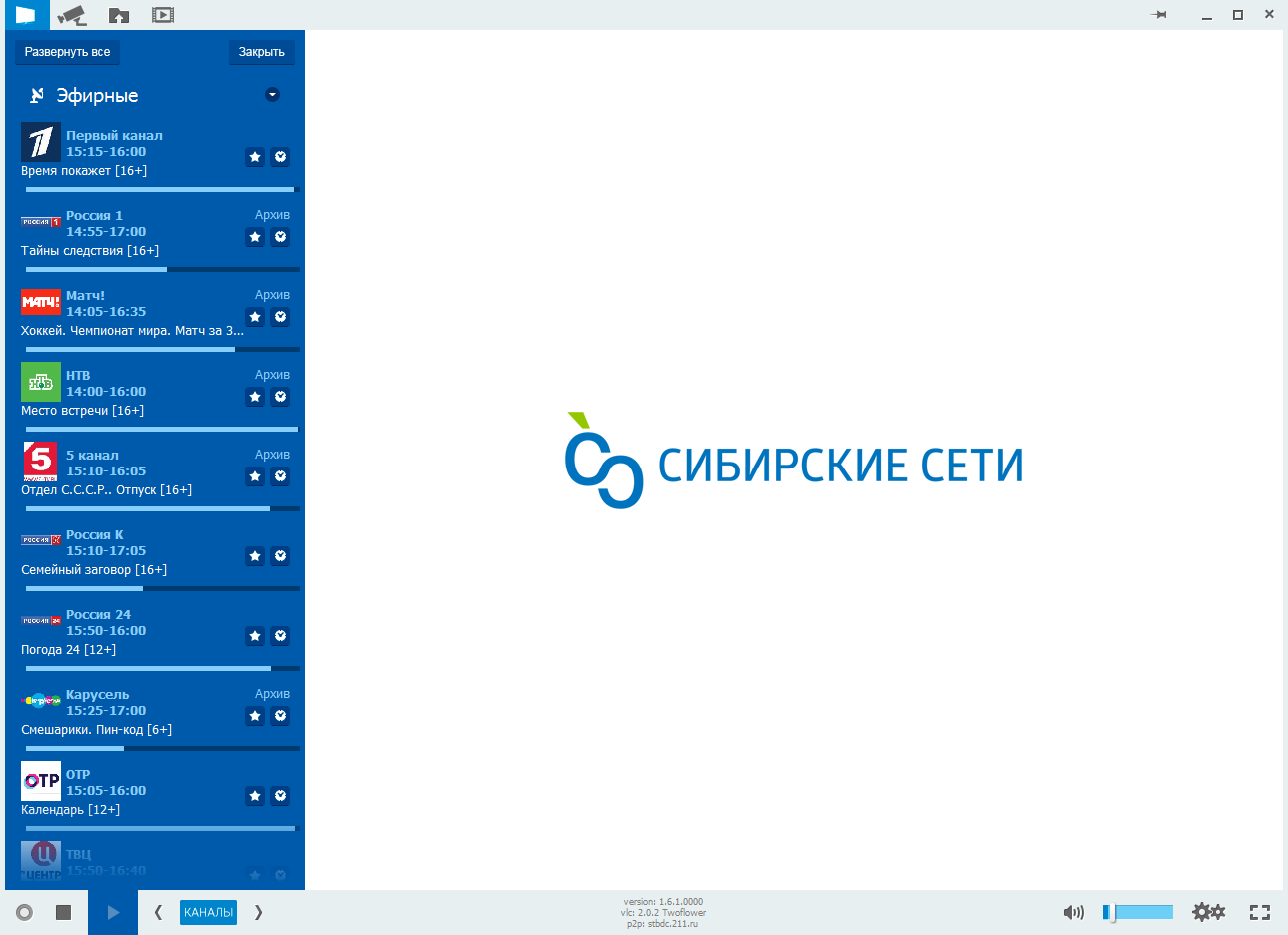Viewport: 1288px width, 935px height.
Task: Click the Эфирные antenna icon
Action: [x=37, y=95]
